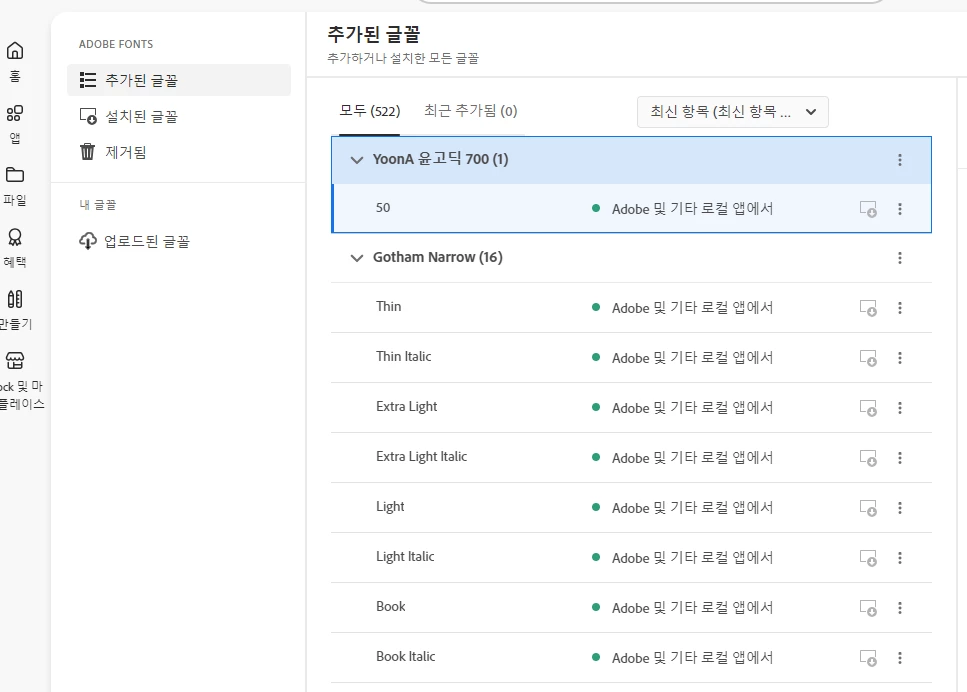Image resolution: width=967 pixels, height=692 pixels.
Task: Open the Apps icon in left rail
Action: pyautogui.click(x=15, y=113)
